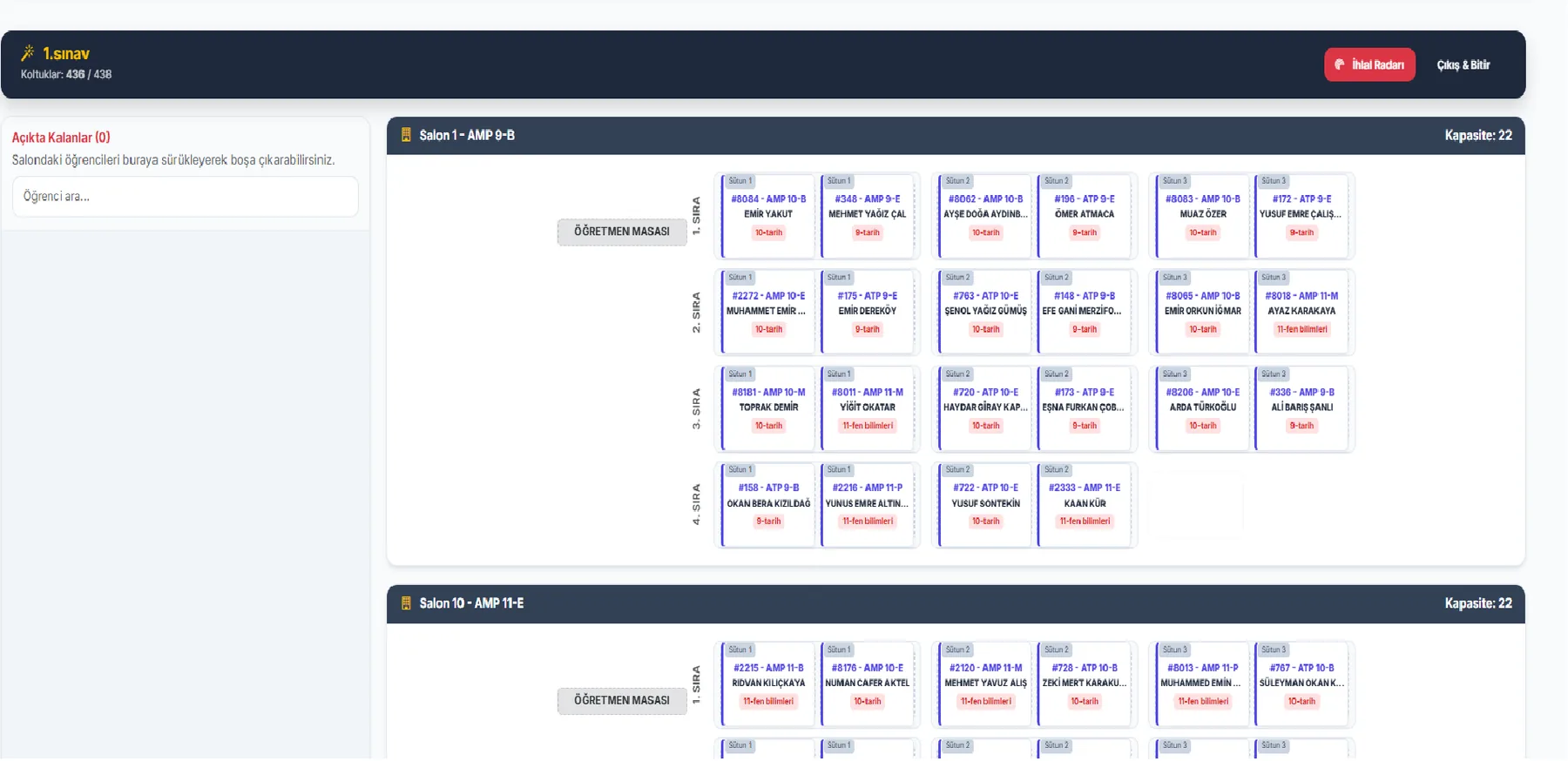1568x761 pixels.
Task: Select the #172 YUSUF EMRE card
Action: coord(1301,216)
